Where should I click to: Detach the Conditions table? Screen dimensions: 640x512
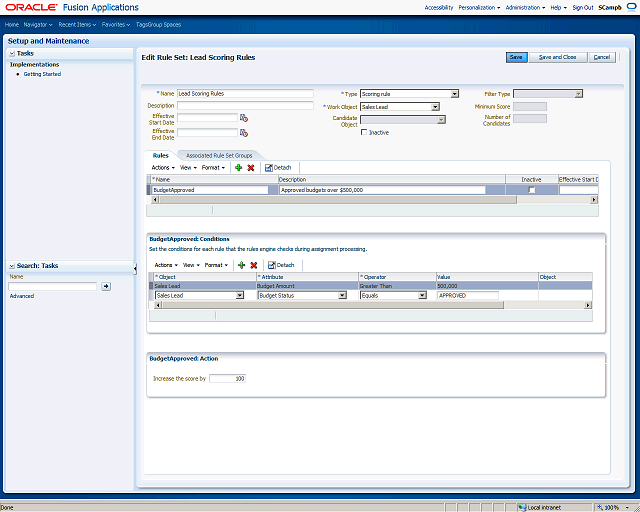click(x=281, y=265)
